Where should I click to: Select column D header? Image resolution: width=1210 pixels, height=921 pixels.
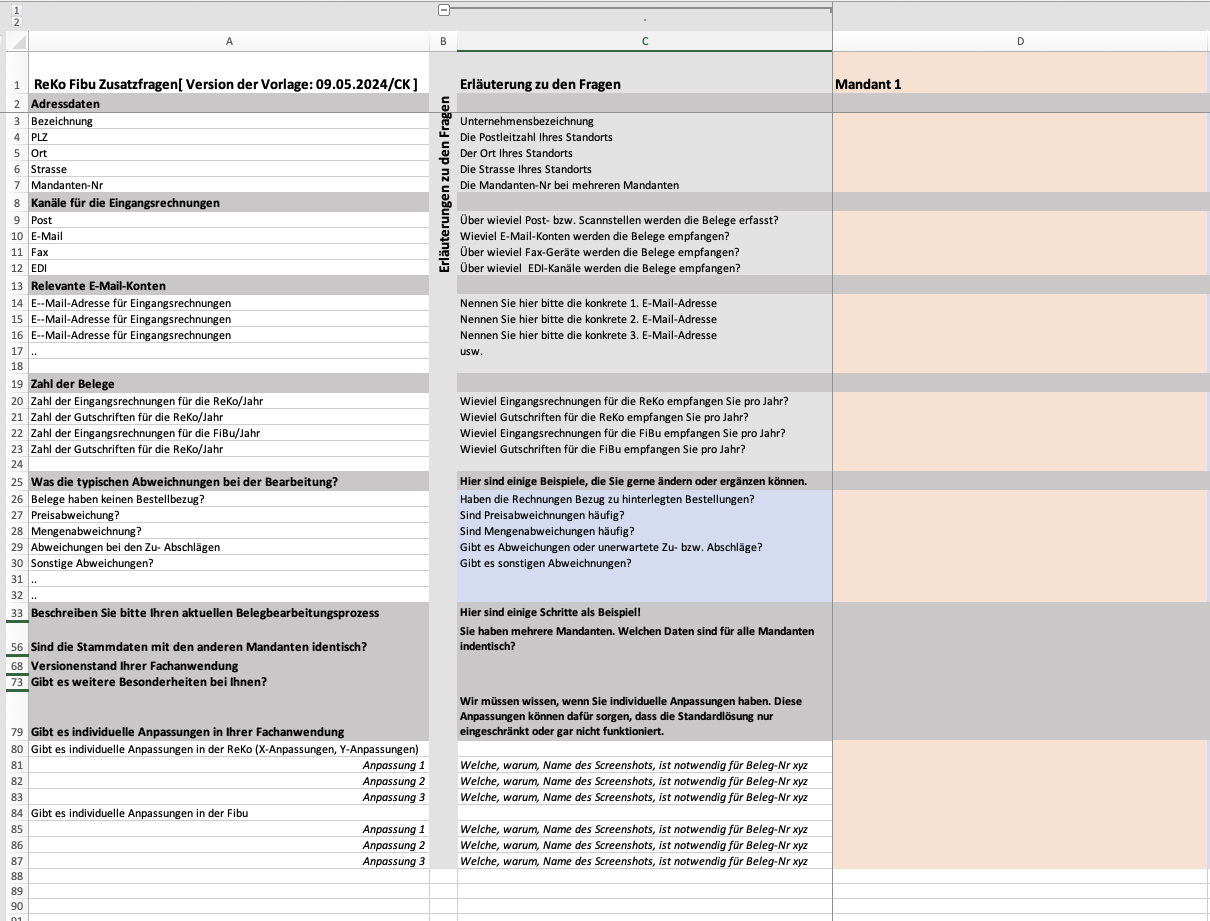pos(1020,42)
